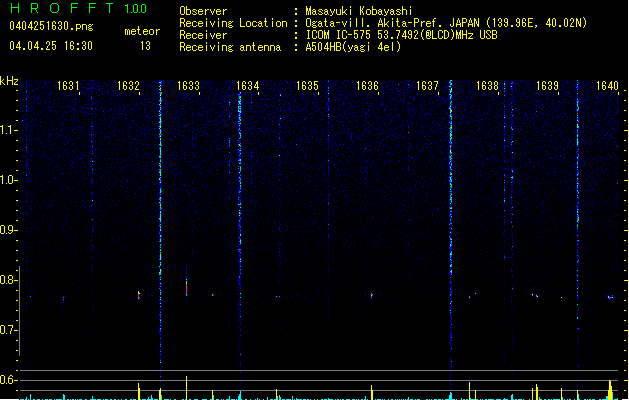
Task: Click the 1636 time marker
Action: pyautogui.click(x=367, y=86)
